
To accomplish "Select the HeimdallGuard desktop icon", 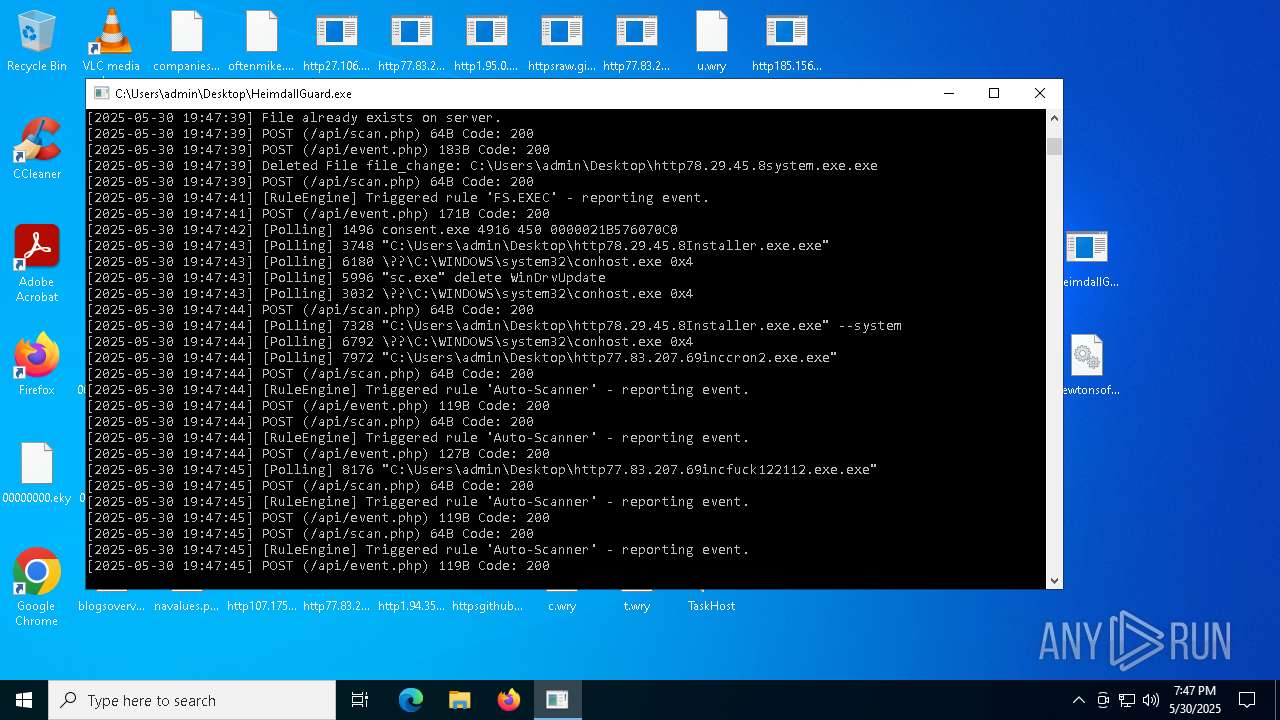I will pyautogui.click(x=1088, y=258).
